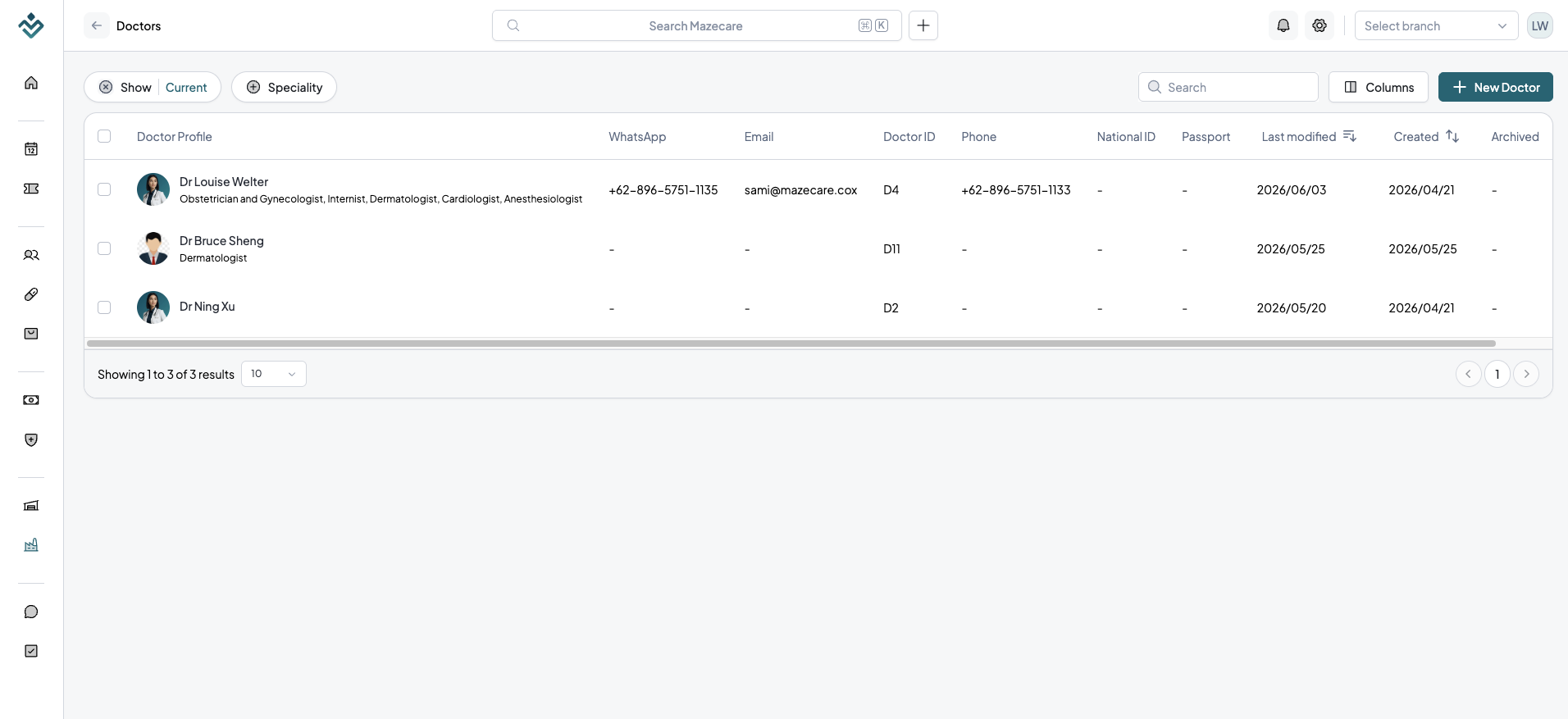The image size is (1568, 719).
Task: Open the ticket sidebar icon
Action: 31,189
